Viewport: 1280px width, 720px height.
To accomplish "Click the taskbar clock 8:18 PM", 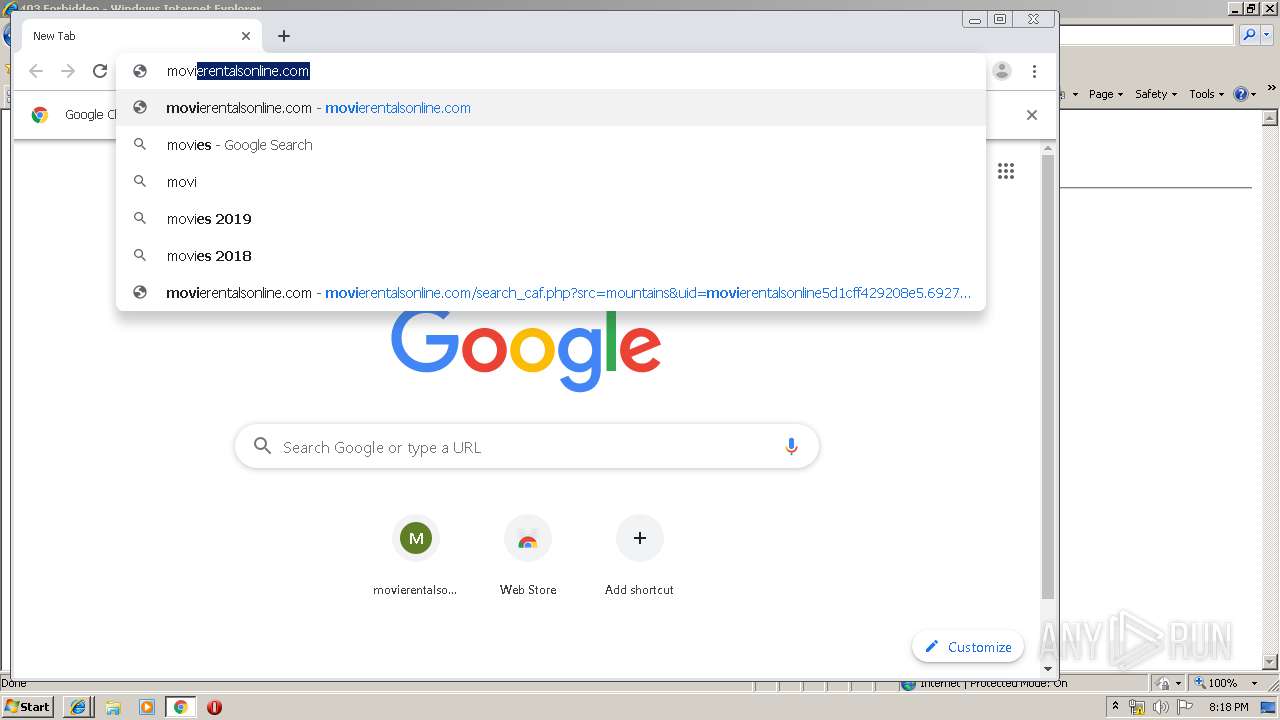I will [1228, 707].
